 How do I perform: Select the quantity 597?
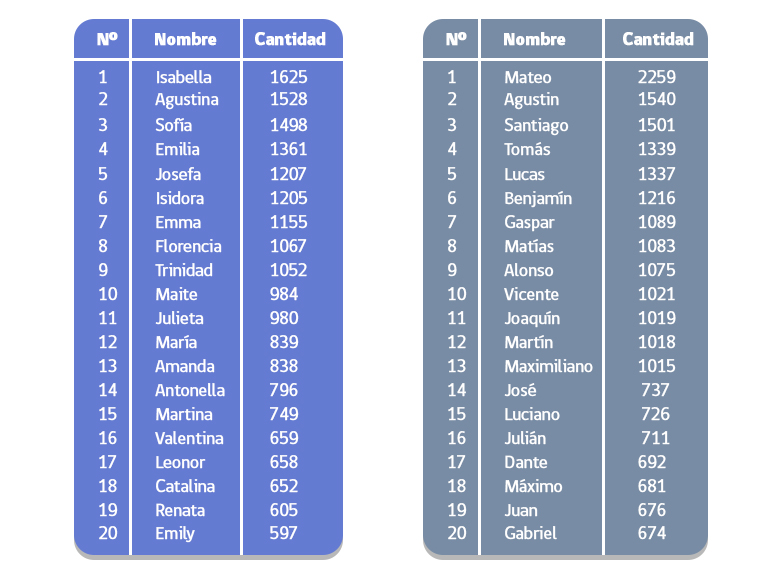click(x=283, y=534)
